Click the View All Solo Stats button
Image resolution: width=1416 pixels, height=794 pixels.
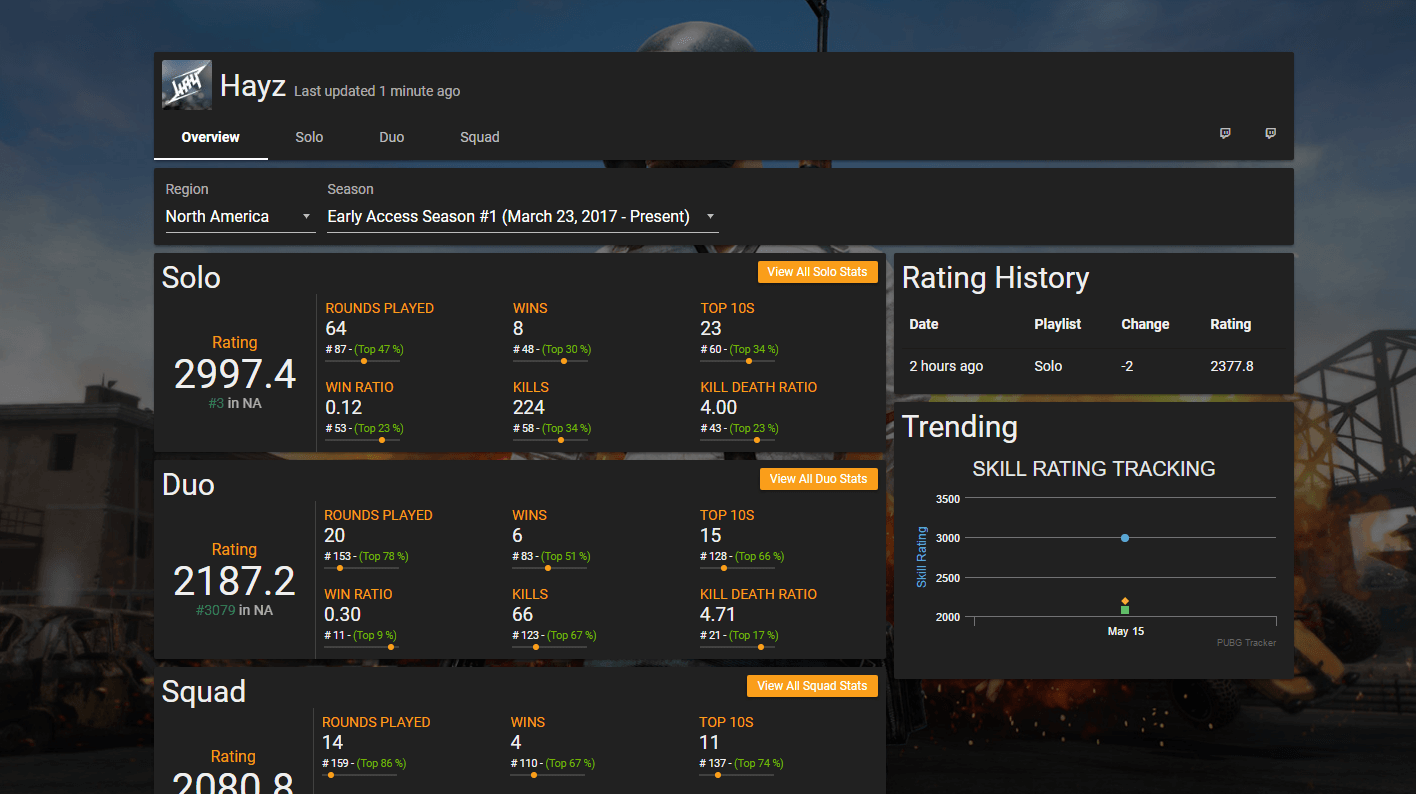tap(817, 271)
